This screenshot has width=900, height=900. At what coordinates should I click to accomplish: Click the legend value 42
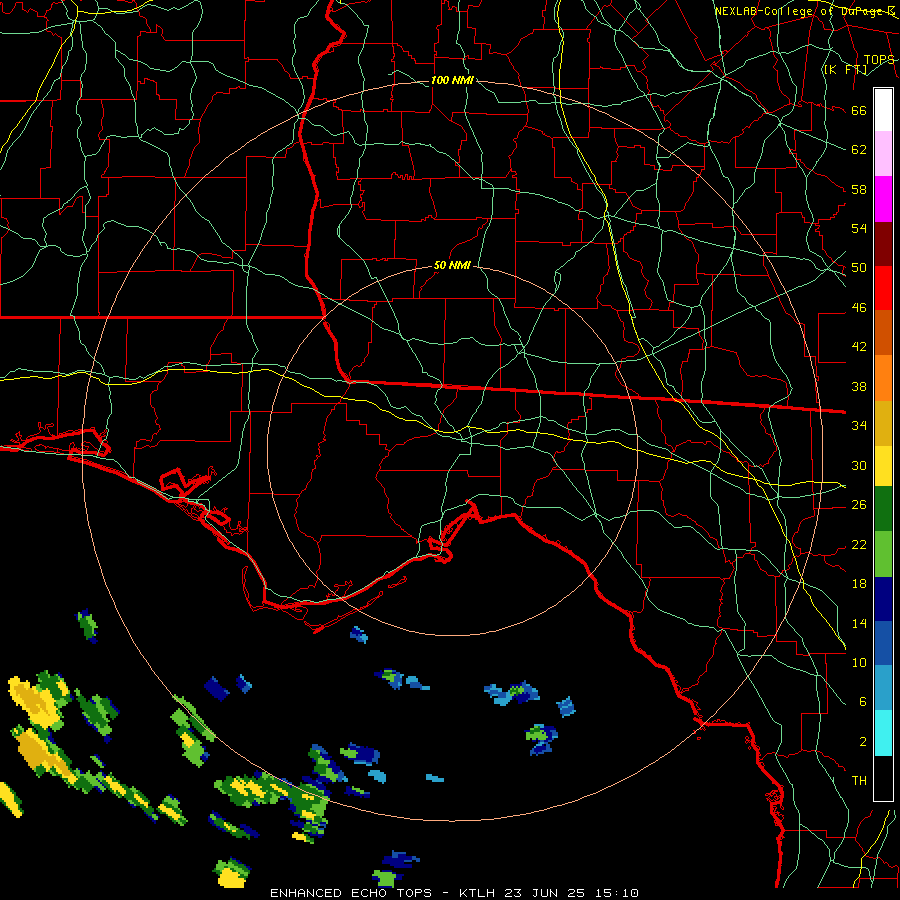(x=859, y=347)
